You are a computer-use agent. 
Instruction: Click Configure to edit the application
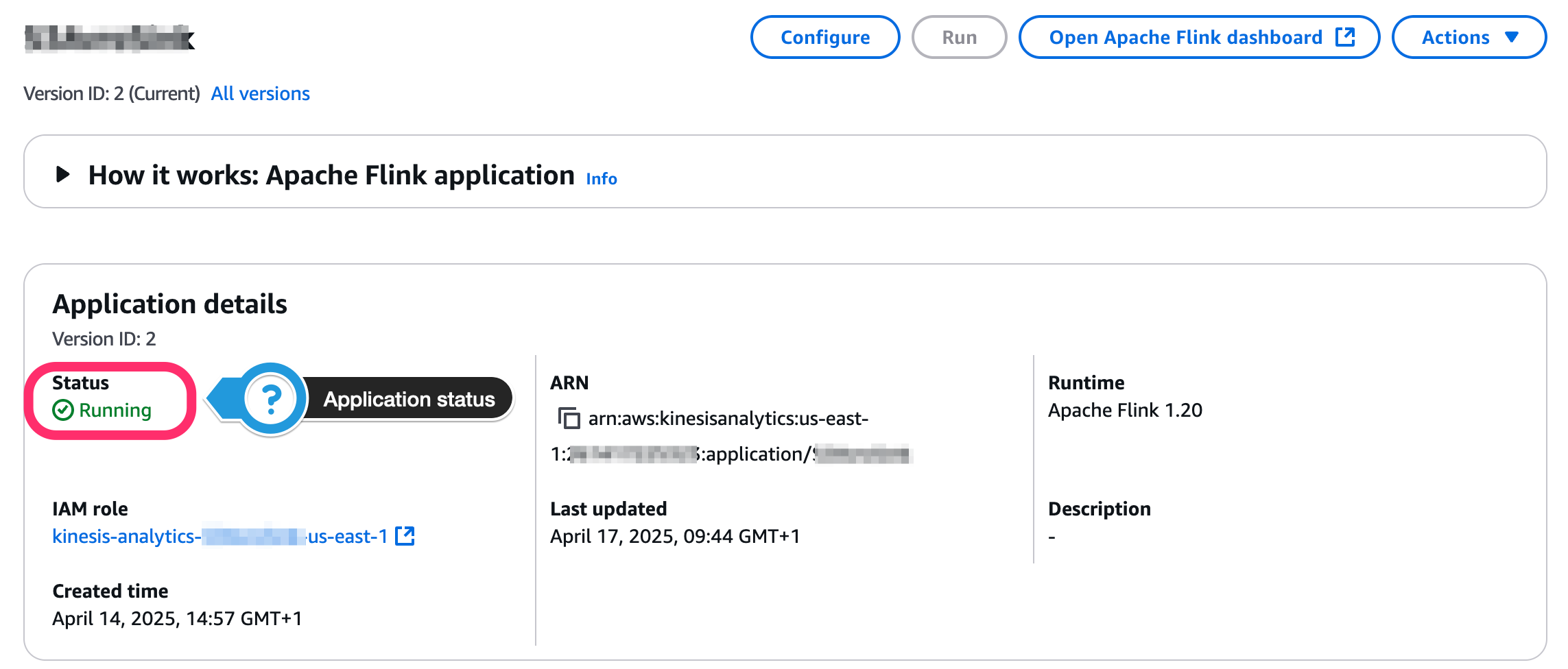pos(825,37)
